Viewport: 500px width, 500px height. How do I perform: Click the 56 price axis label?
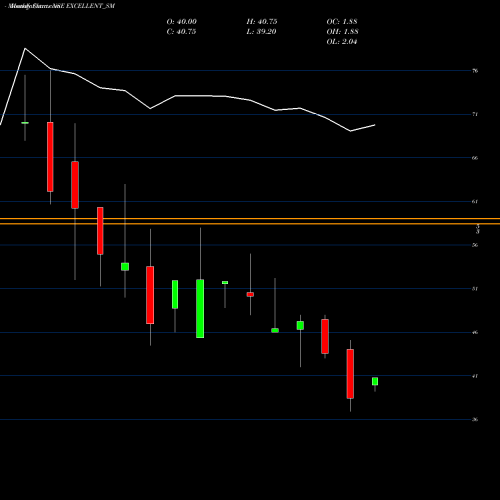pos(475,245)
